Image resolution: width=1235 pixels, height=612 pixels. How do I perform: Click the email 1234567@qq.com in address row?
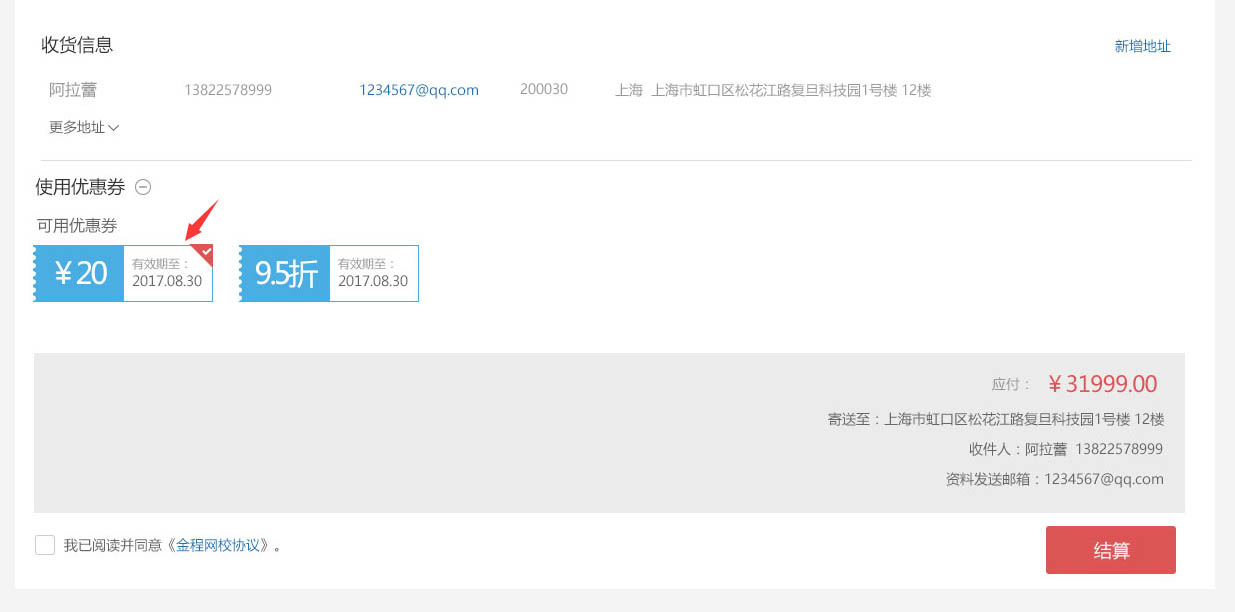point(419,90)
